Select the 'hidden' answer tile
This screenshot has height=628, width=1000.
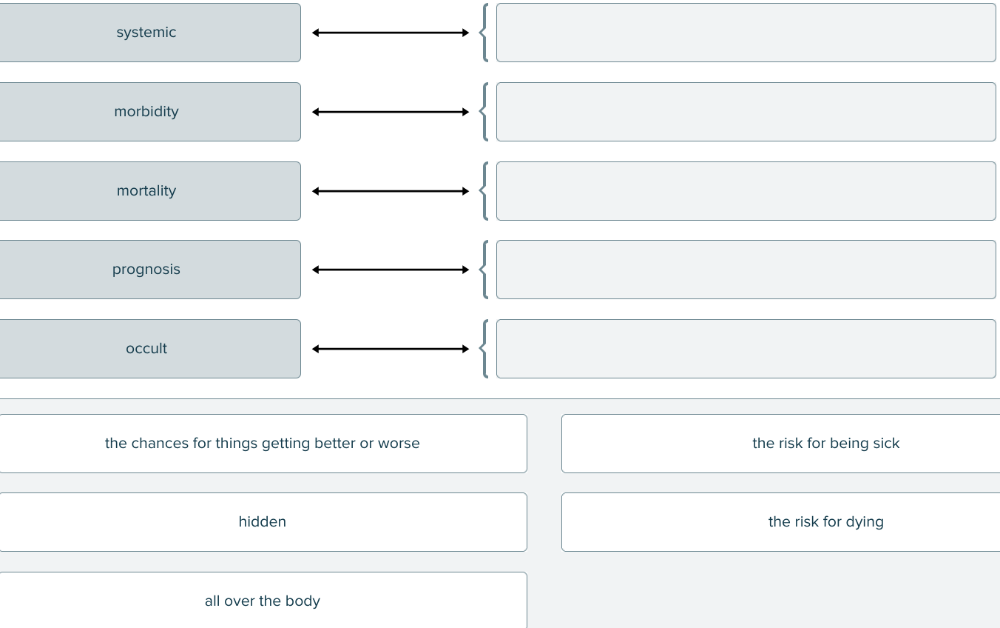coord(262,522)
